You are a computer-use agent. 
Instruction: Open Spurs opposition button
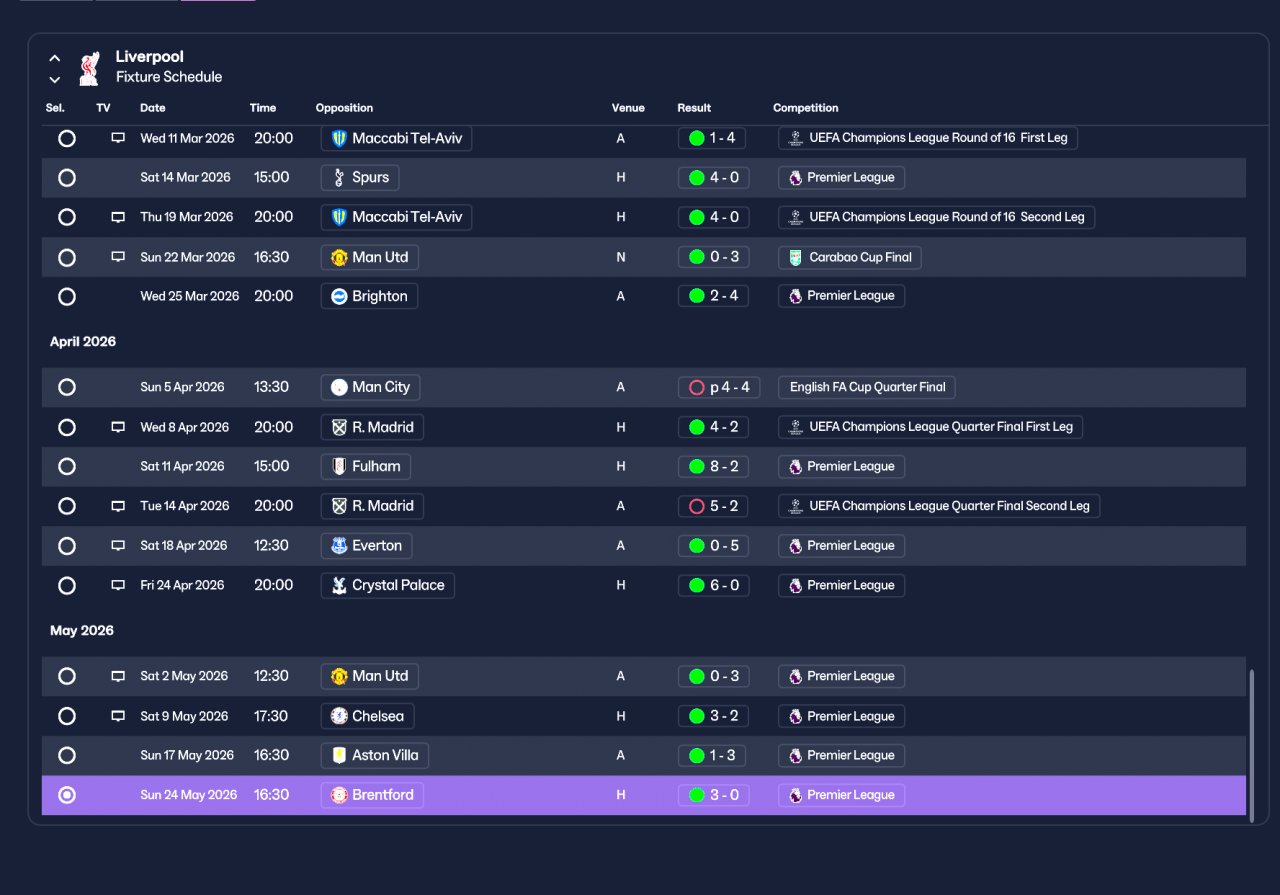pos(360,178)
